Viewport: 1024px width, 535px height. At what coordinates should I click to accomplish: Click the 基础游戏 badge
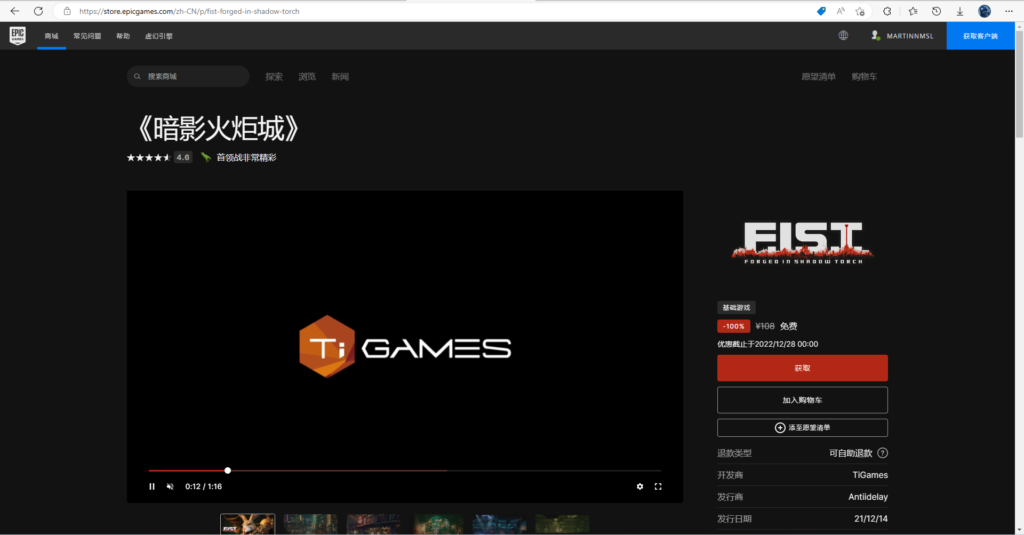[x=736, y=308]
